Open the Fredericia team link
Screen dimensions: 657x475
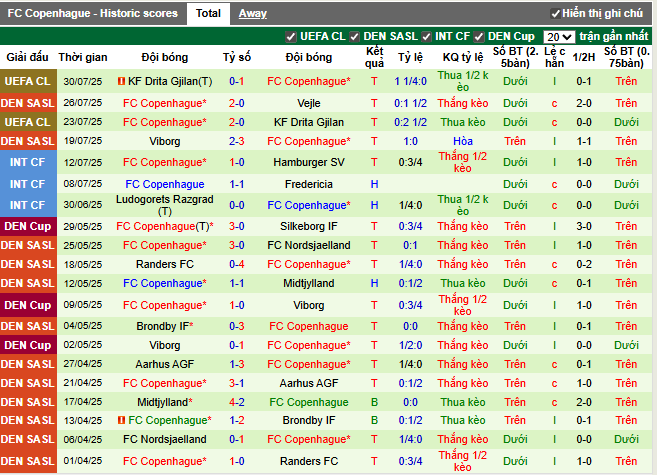click(x=309, y=184)
